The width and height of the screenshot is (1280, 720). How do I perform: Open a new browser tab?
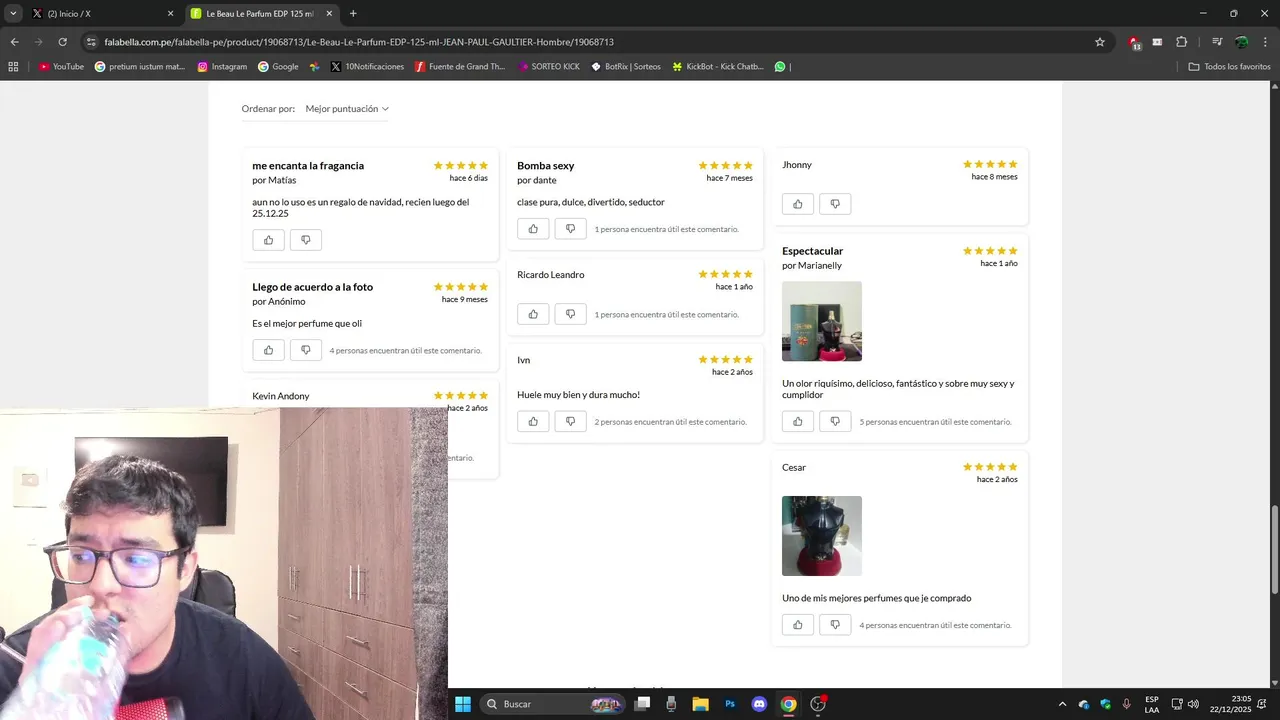(x=353, y=14)
